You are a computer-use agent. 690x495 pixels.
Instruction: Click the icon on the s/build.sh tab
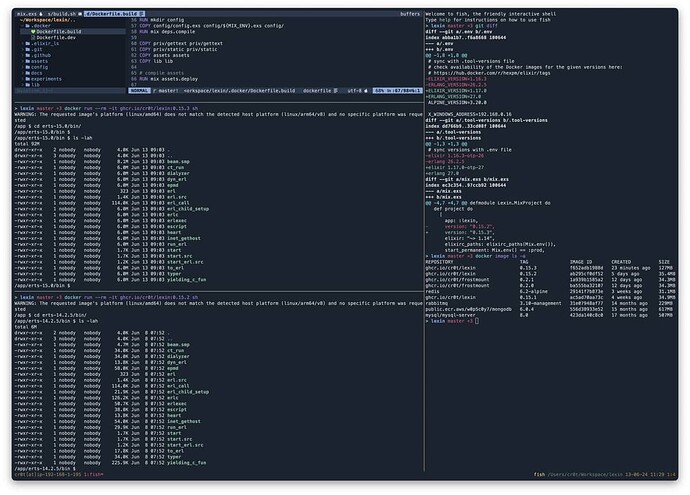tap(80, 14)
